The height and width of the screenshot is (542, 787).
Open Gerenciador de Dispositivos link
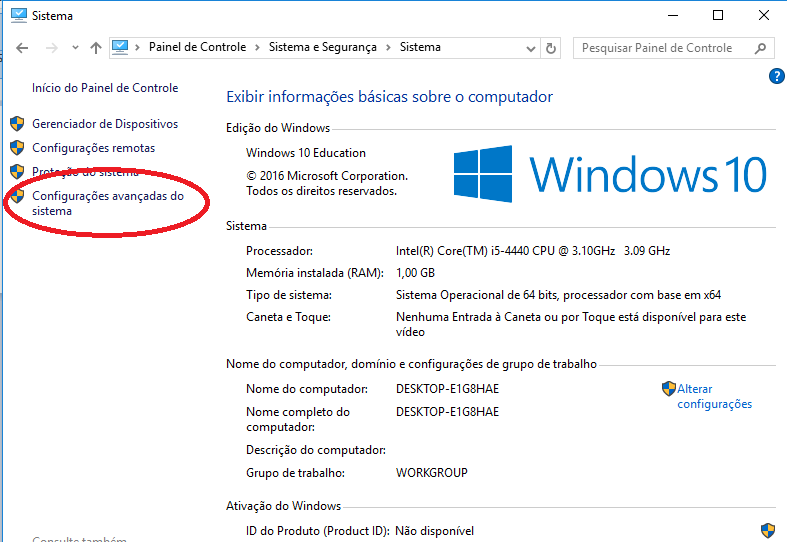[105, 124]
